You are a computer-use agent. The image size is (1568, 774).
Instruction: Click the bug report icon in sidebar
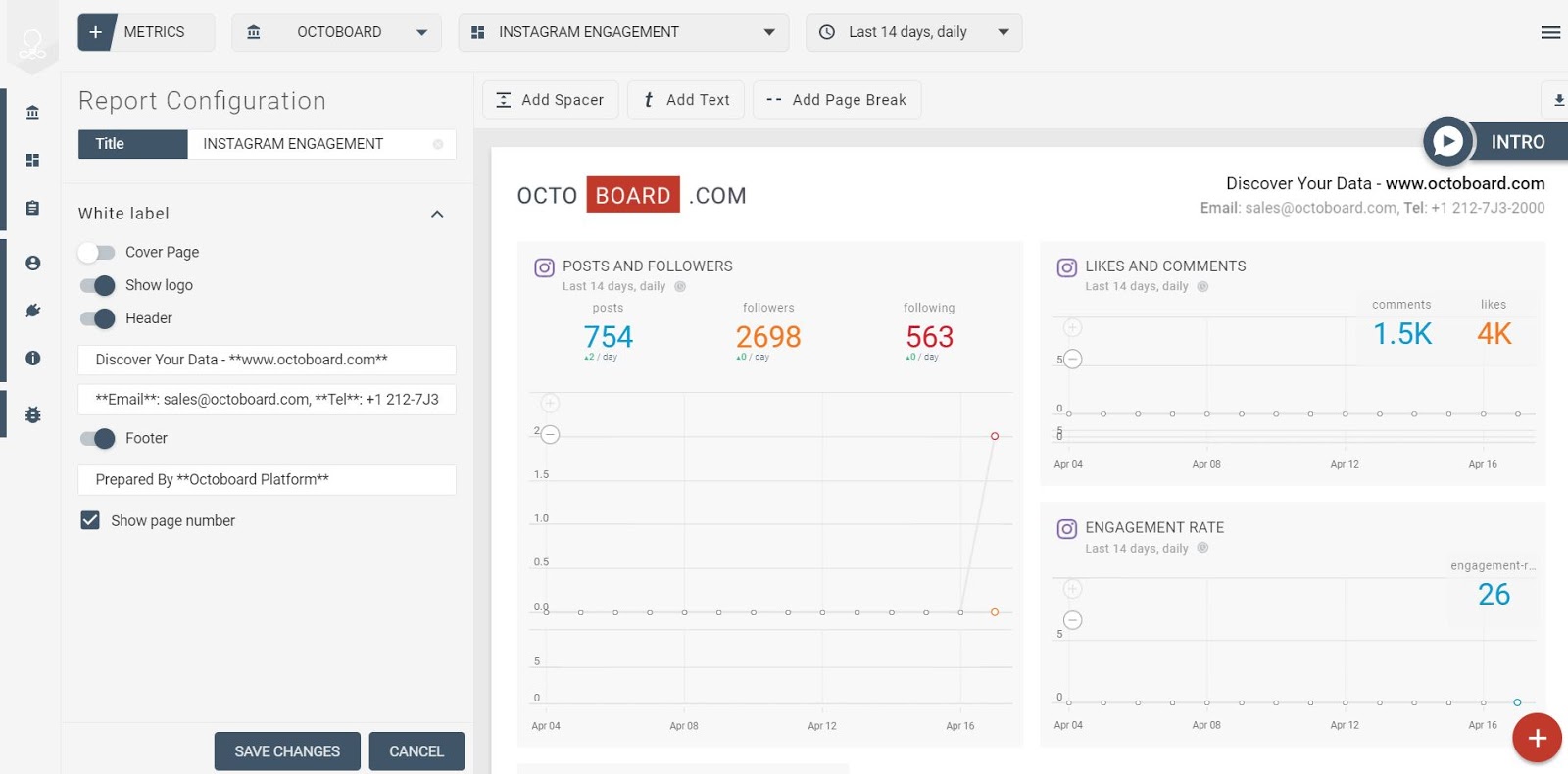32,414
